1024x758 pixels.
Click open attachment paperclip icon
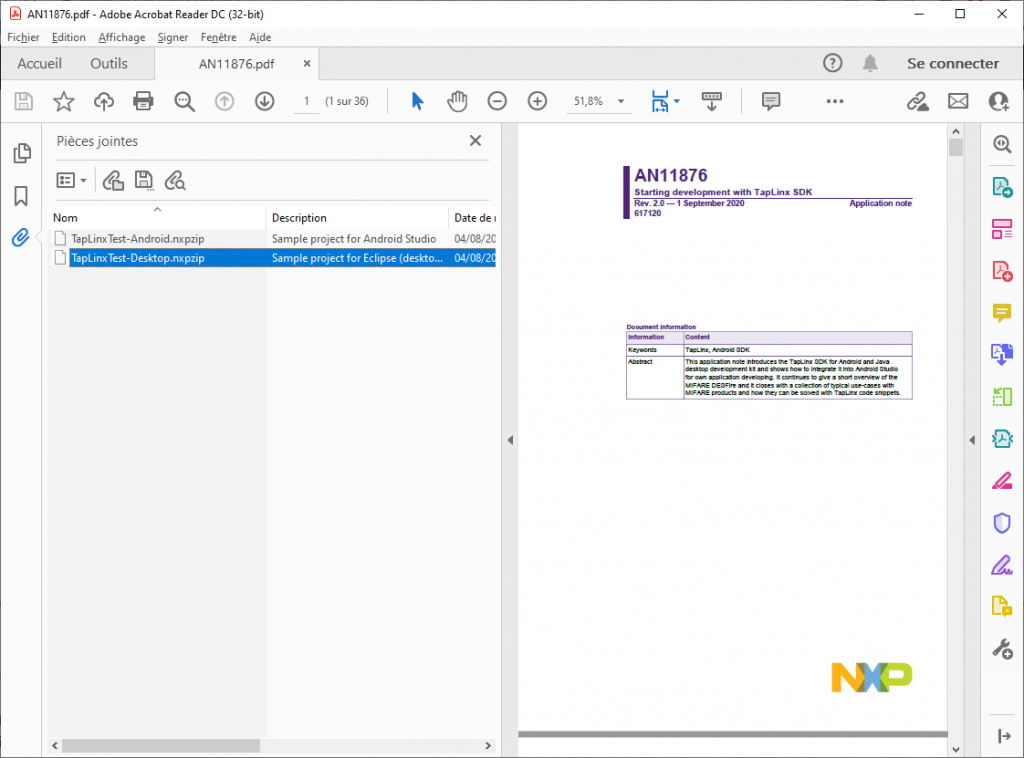[x=114, y=180]
